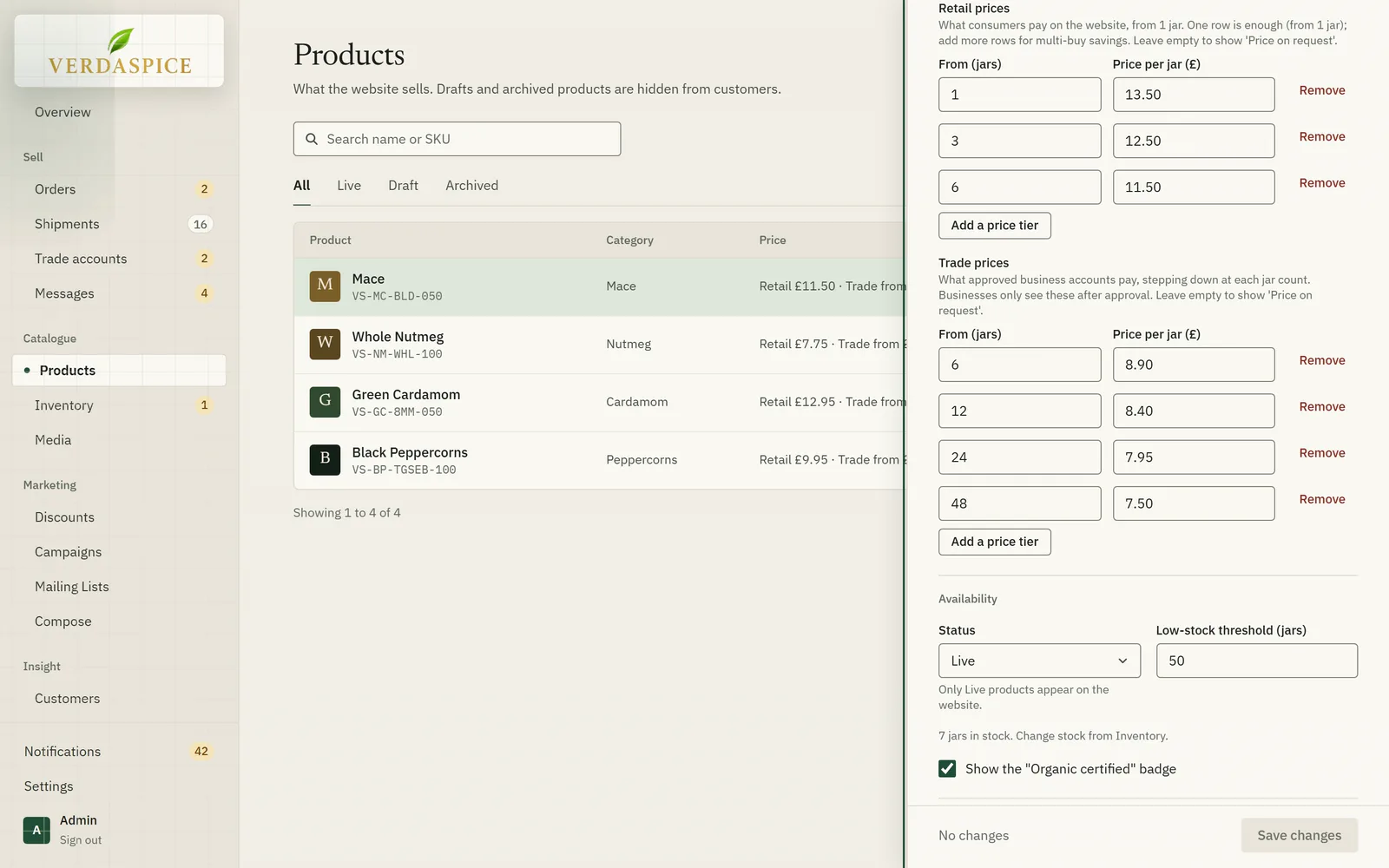Open Overview in the sidebar
The height and width of the screenshot is (868, 1389).
click(63, 112)
